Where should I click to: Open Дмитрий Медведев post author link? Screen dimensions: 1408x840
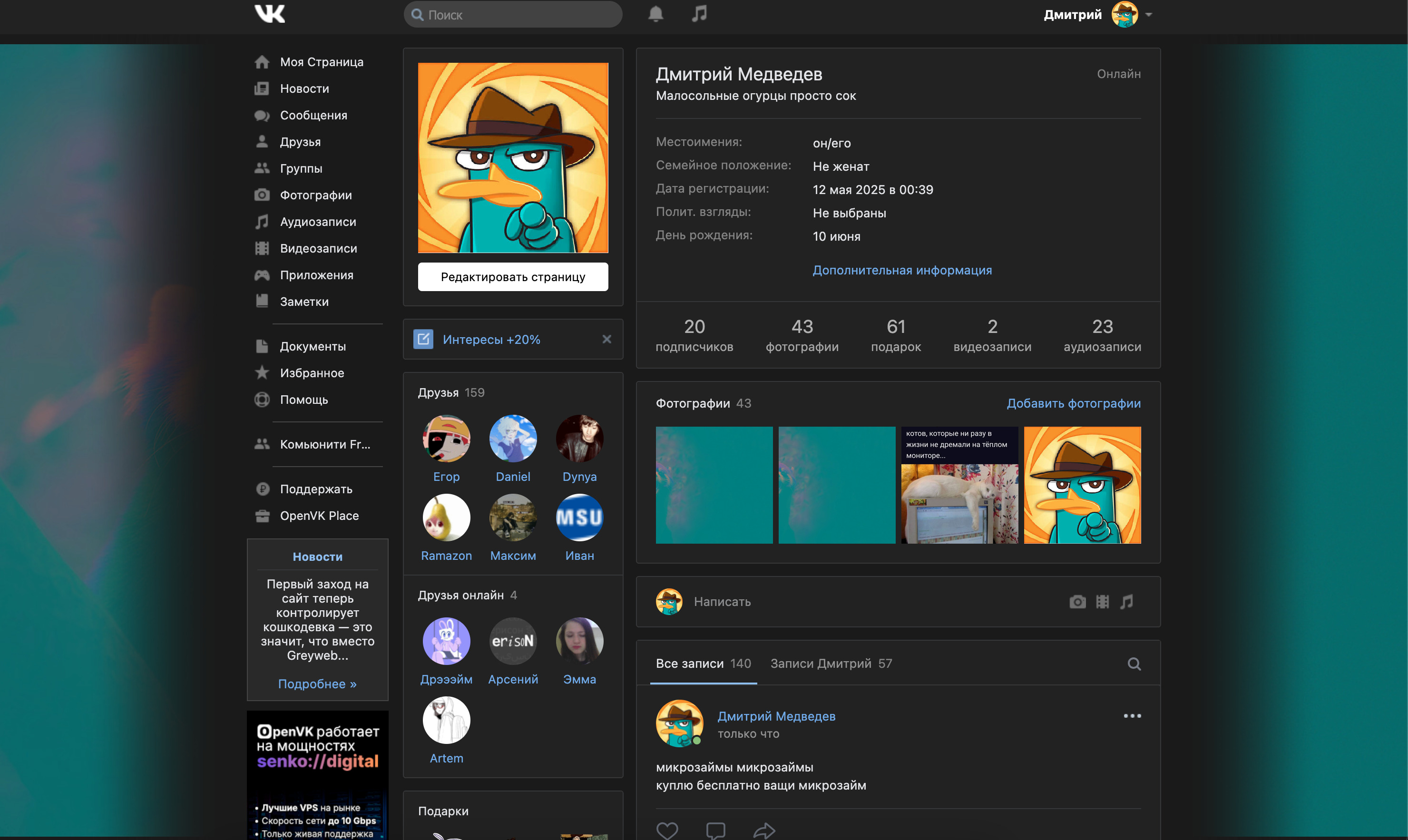tap(776, 716)
